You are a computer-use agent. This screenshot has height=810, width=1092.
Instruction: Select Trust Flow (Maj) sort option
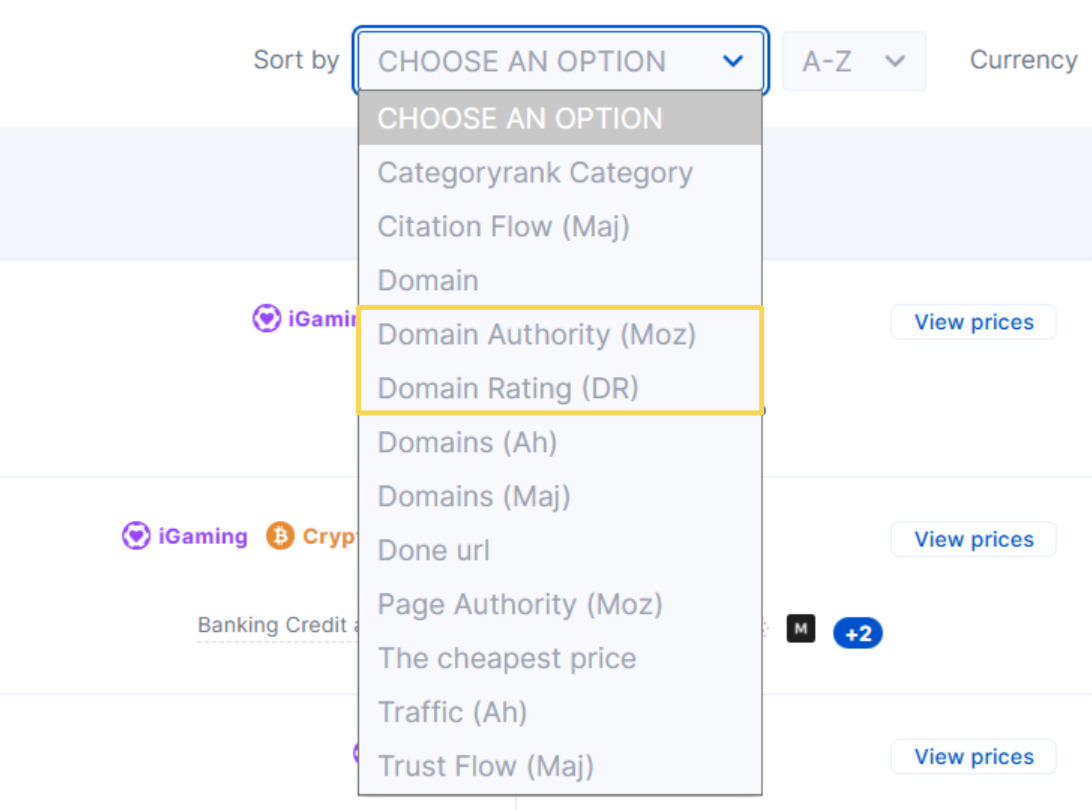(x=487, y=766)
